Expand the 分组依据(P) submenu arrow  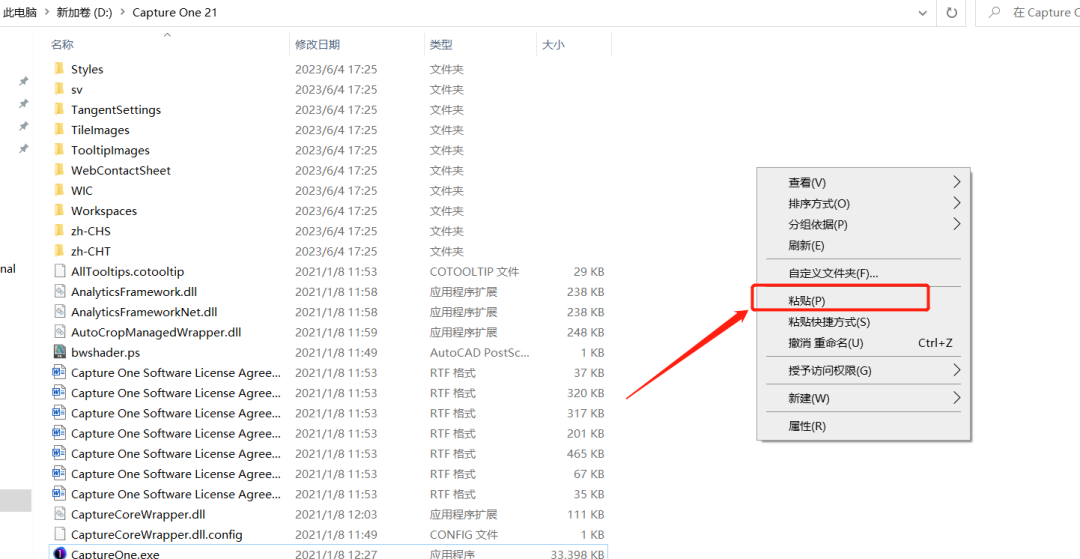pos(957,224)
